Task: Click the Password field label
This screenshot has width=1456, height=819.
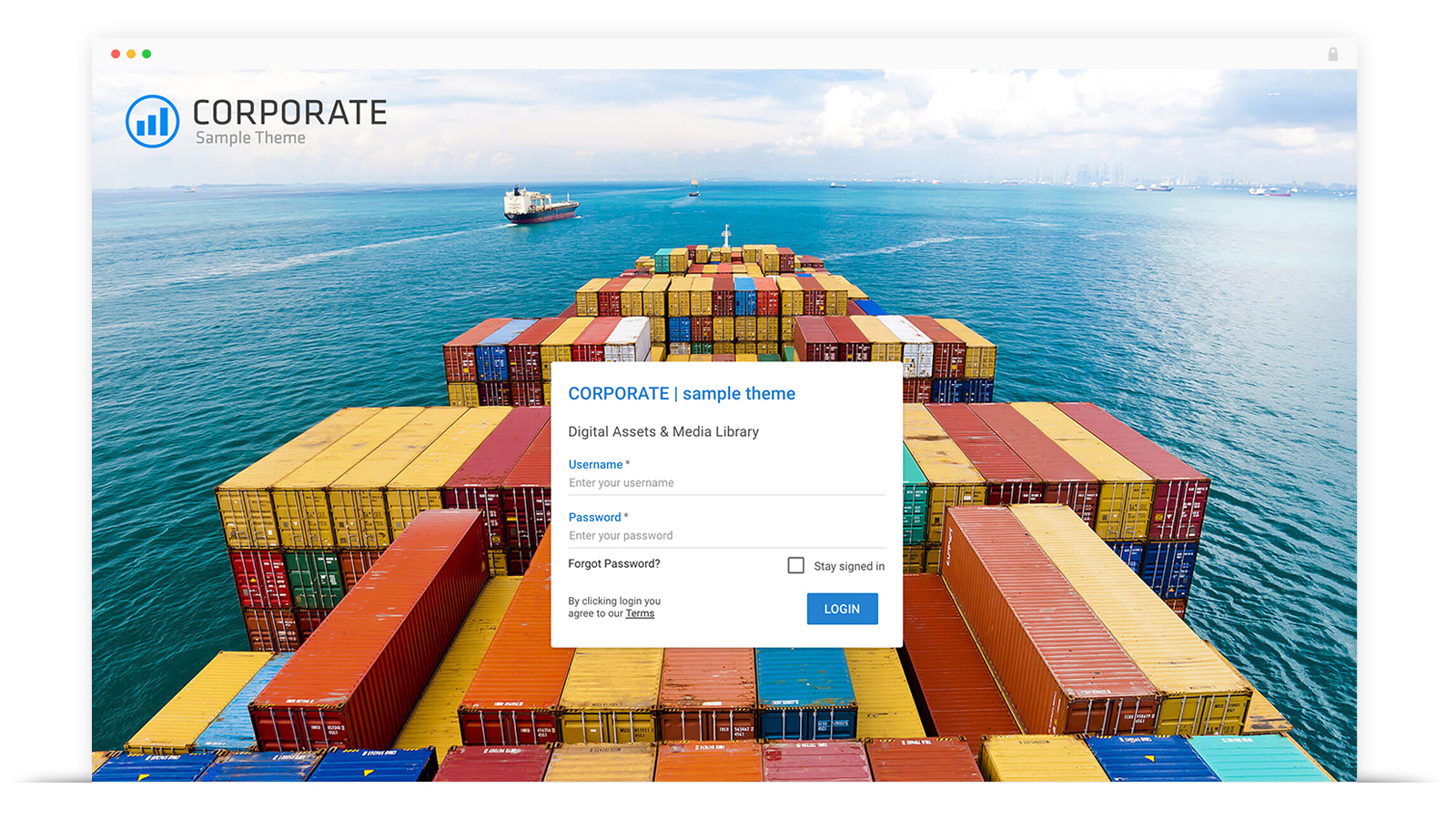Action: (595, 517)
